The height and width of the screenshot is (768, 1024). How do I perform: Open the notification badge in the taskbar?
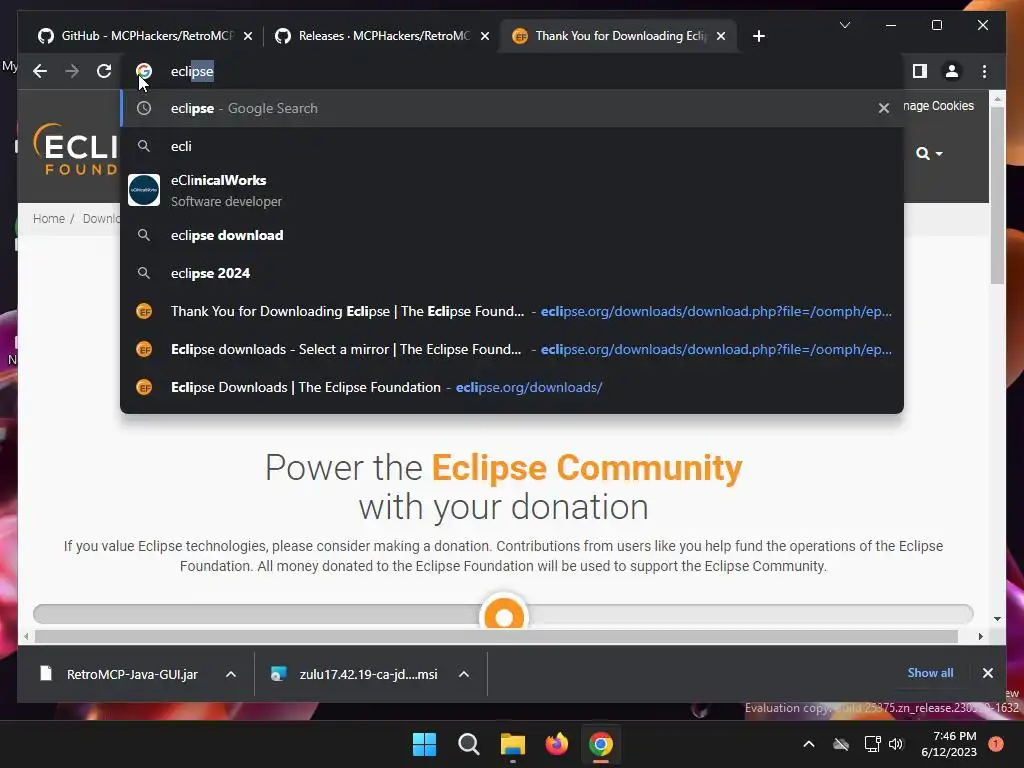coord(995,744)
